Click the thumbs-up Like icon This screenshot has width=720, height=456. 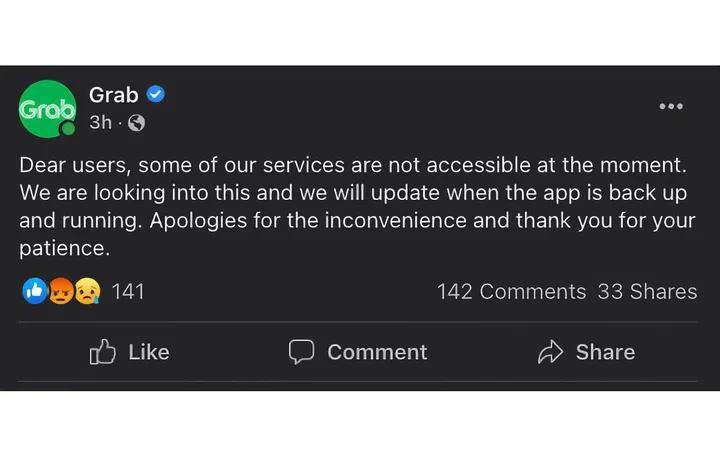click(x=103, y=352)
